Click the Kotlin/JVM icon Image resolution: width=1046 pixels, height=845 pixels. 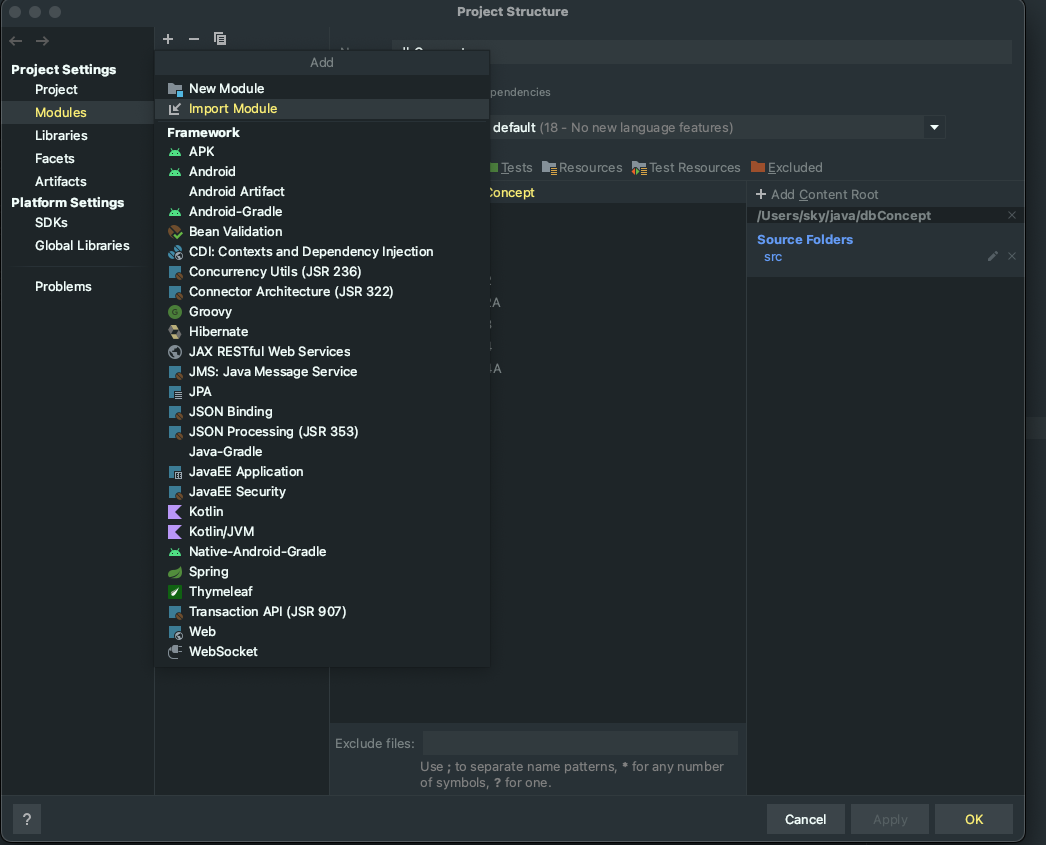pos(175,532)
